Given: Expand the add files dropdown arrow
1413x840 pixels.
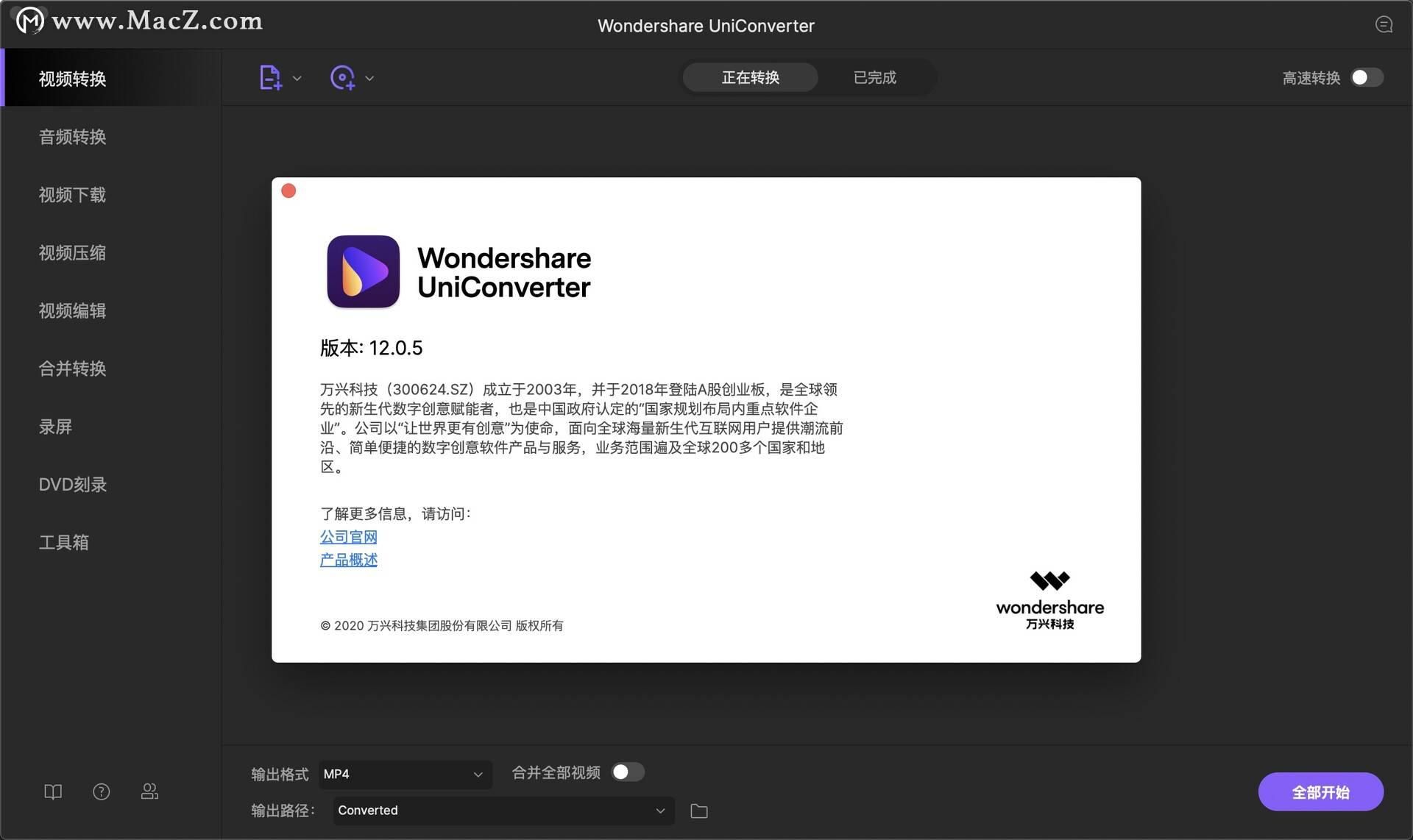Looking at the screenshot, I should point(297,77).
